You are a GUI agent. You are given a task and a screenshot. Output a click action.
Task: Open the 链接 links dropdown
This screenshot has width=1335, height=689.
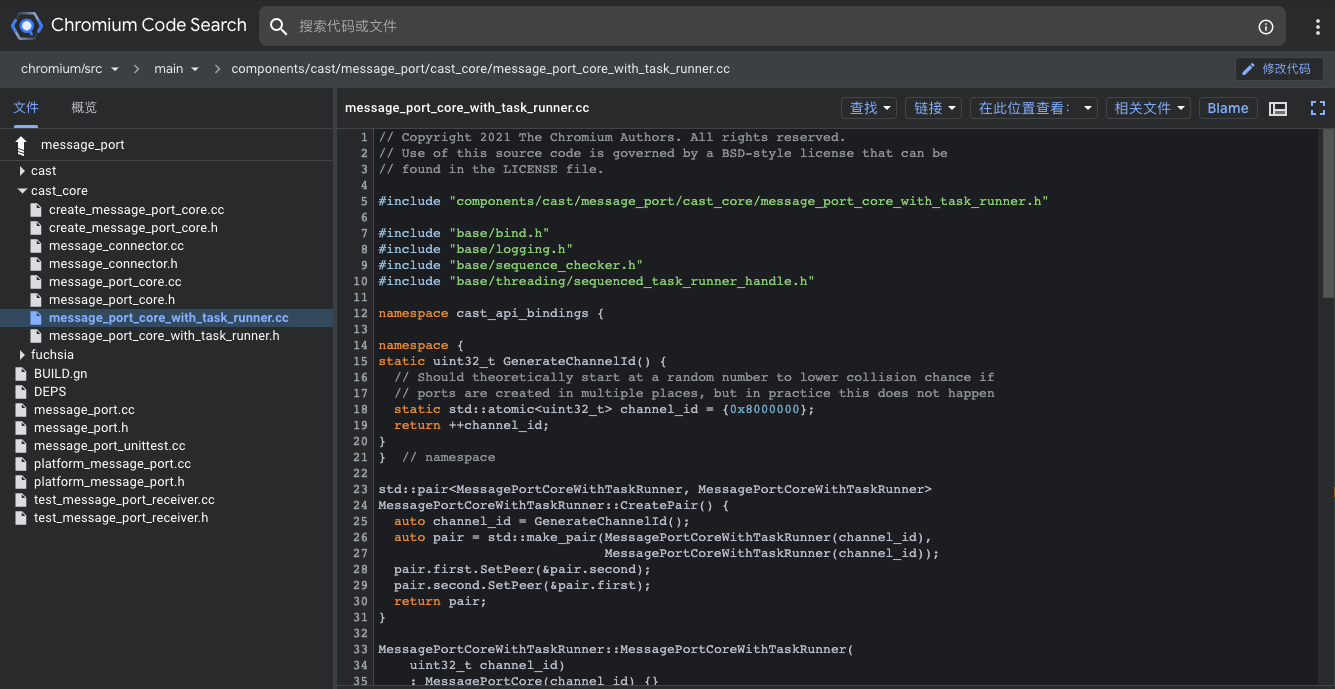[x=935, y=108]
